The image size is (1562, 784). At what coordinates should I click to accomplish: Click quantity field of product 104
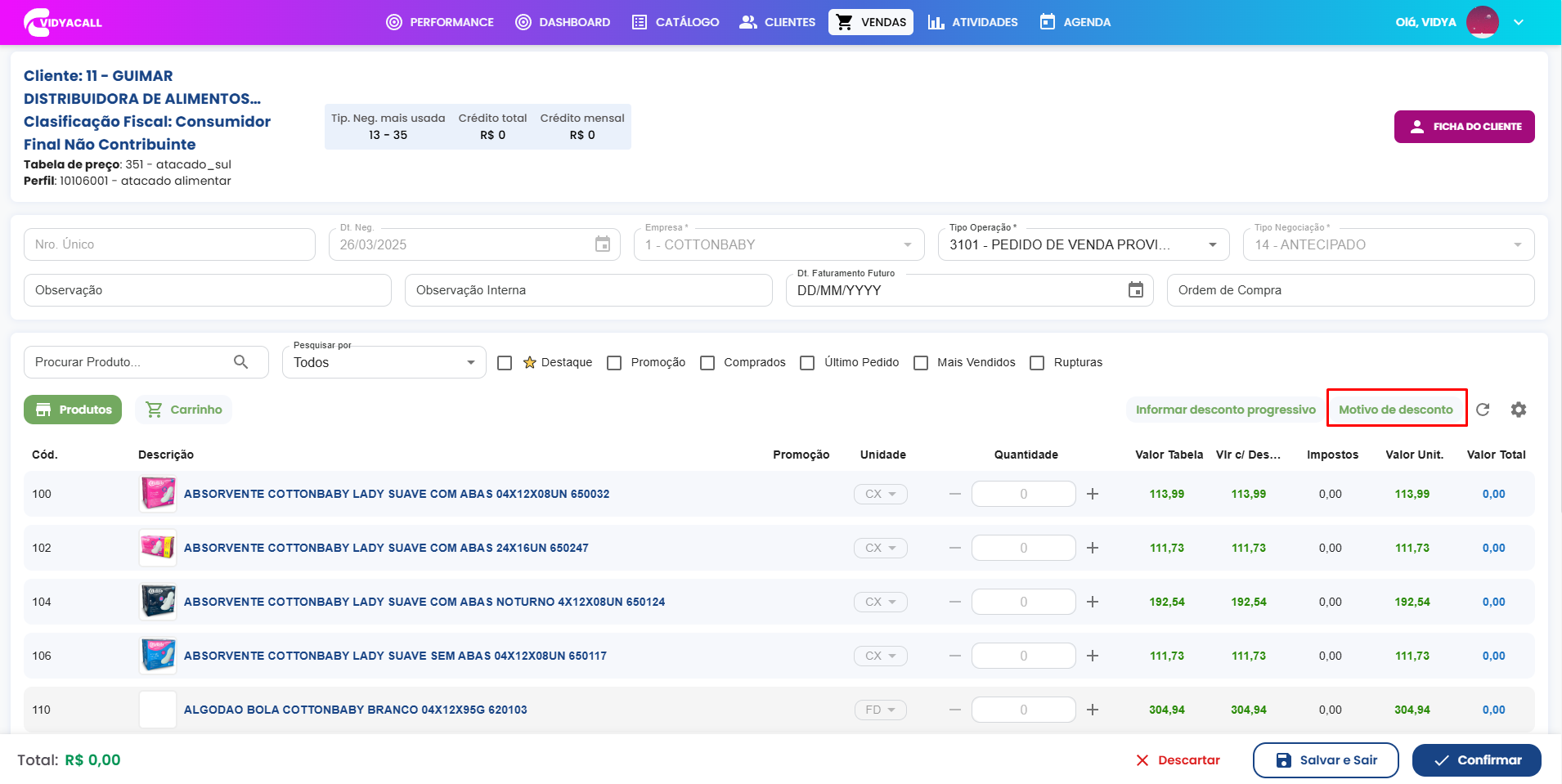click(1024, 602)
